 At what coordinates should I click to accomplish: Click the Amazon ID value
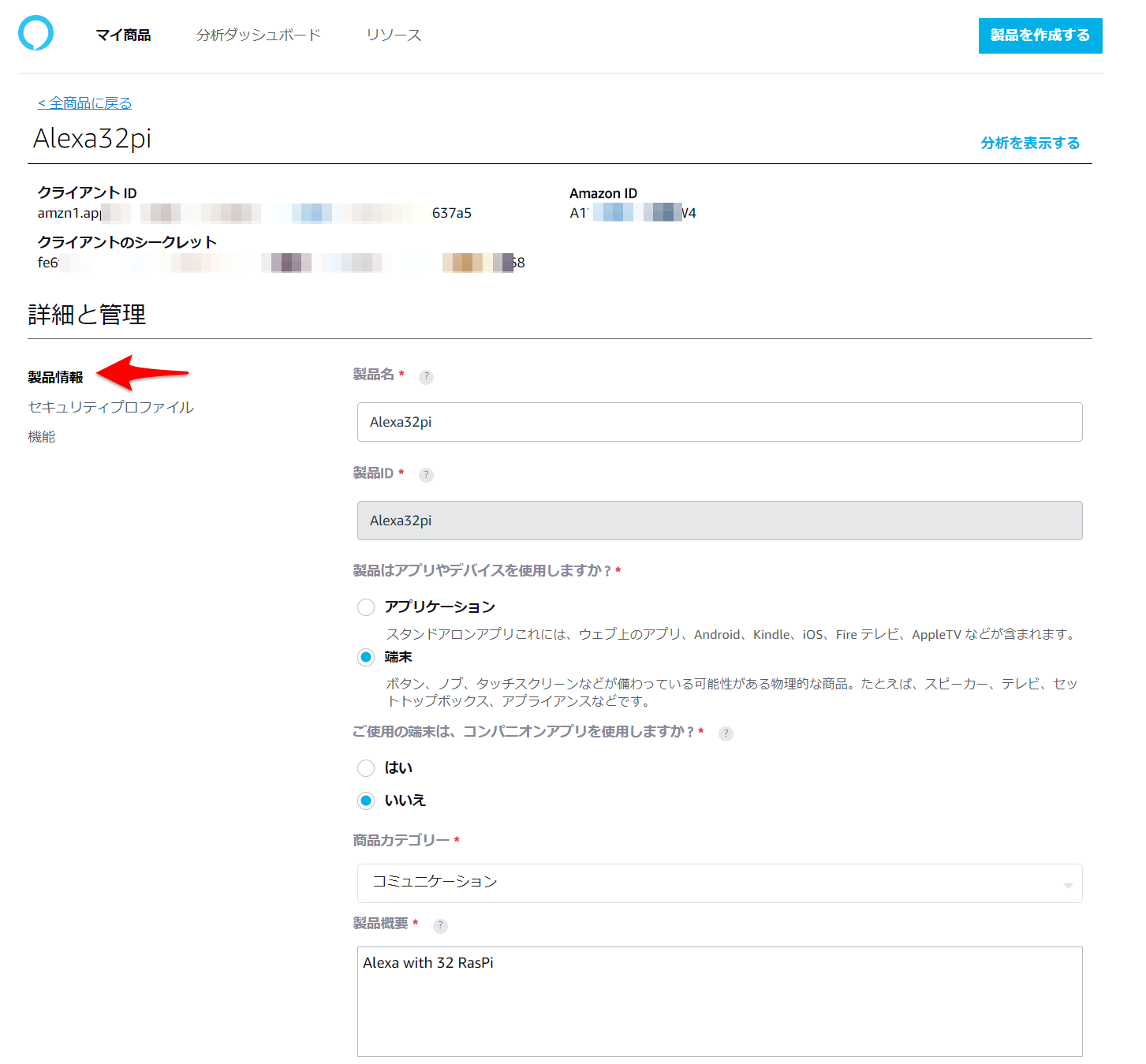pos(633,213)
